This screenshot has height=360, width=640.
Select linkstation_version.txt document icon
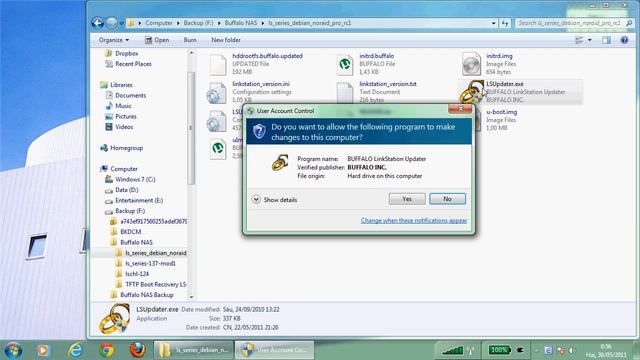point(344,93)
